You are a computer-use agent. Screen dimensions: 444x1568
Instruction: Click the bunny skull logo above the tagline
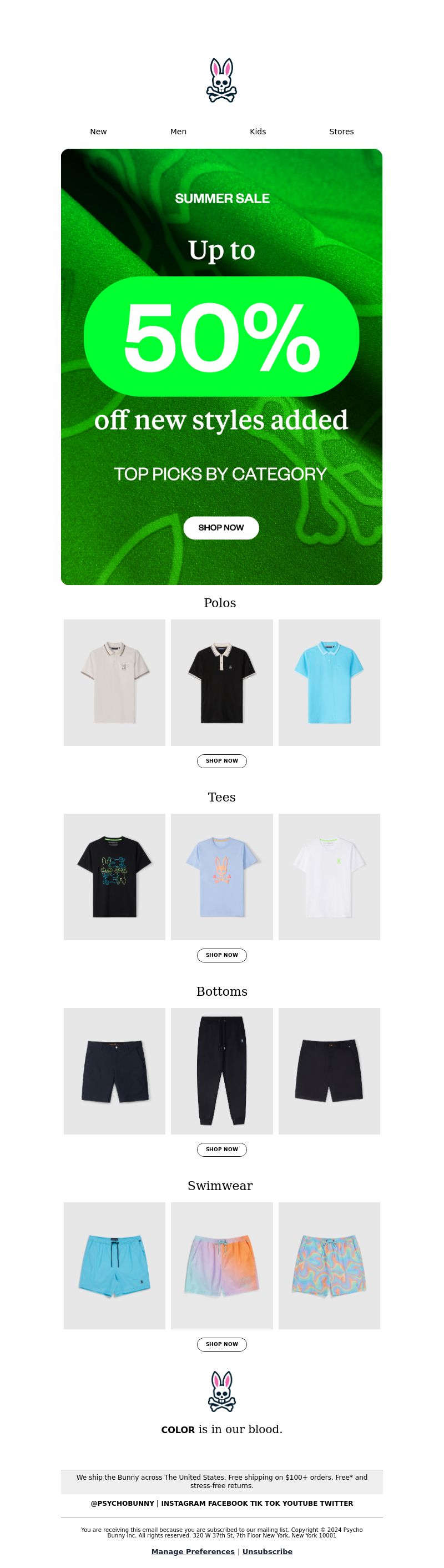click(x=221, y=1391)
